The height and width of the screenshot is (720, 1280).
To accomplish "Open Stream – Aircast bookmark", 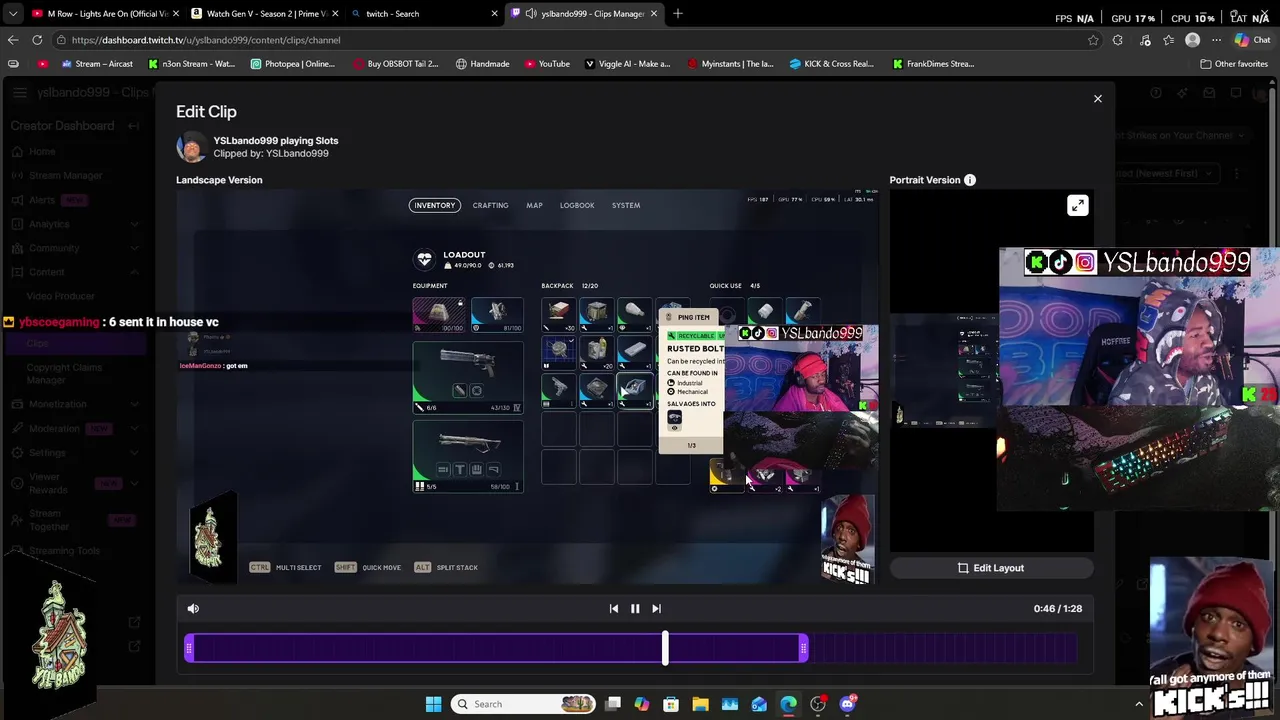I will [97, 63].
